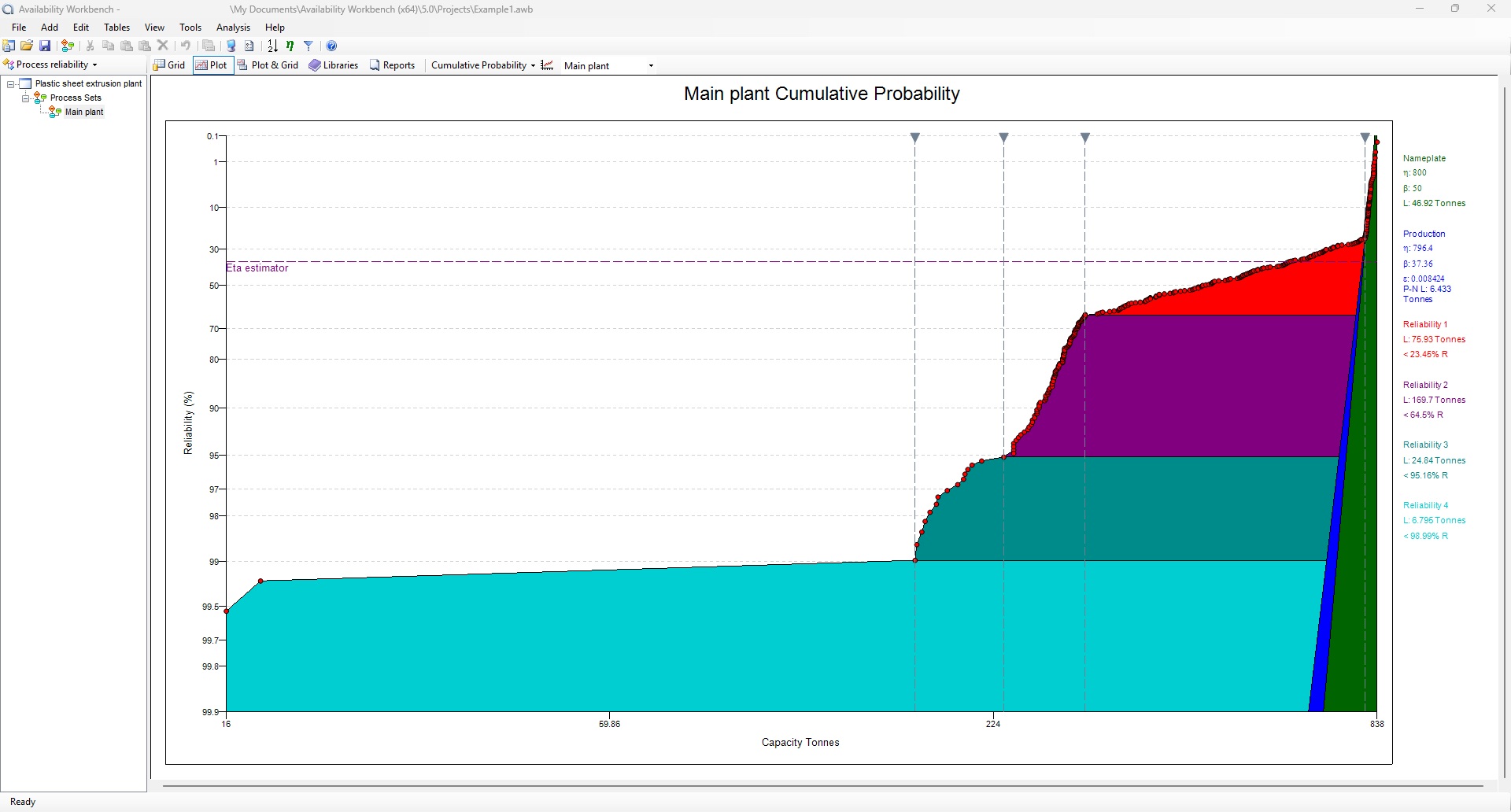Toggle the Plot view button
Image resolution: width=1511 pixels, height=812 pixels.
pos(212,65)
